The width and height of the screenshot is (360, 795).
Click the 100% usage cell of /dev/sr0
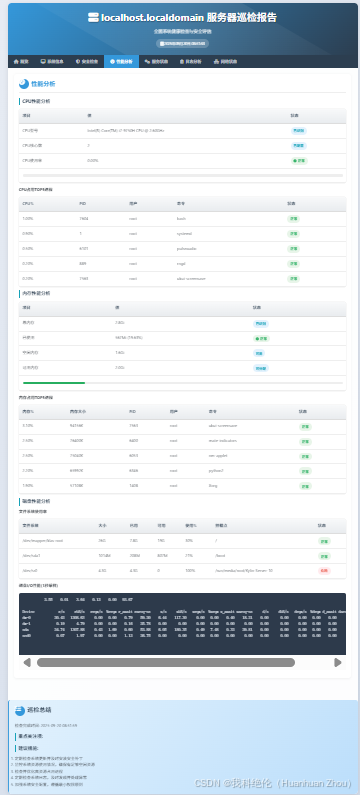click(x=191, y=571)
